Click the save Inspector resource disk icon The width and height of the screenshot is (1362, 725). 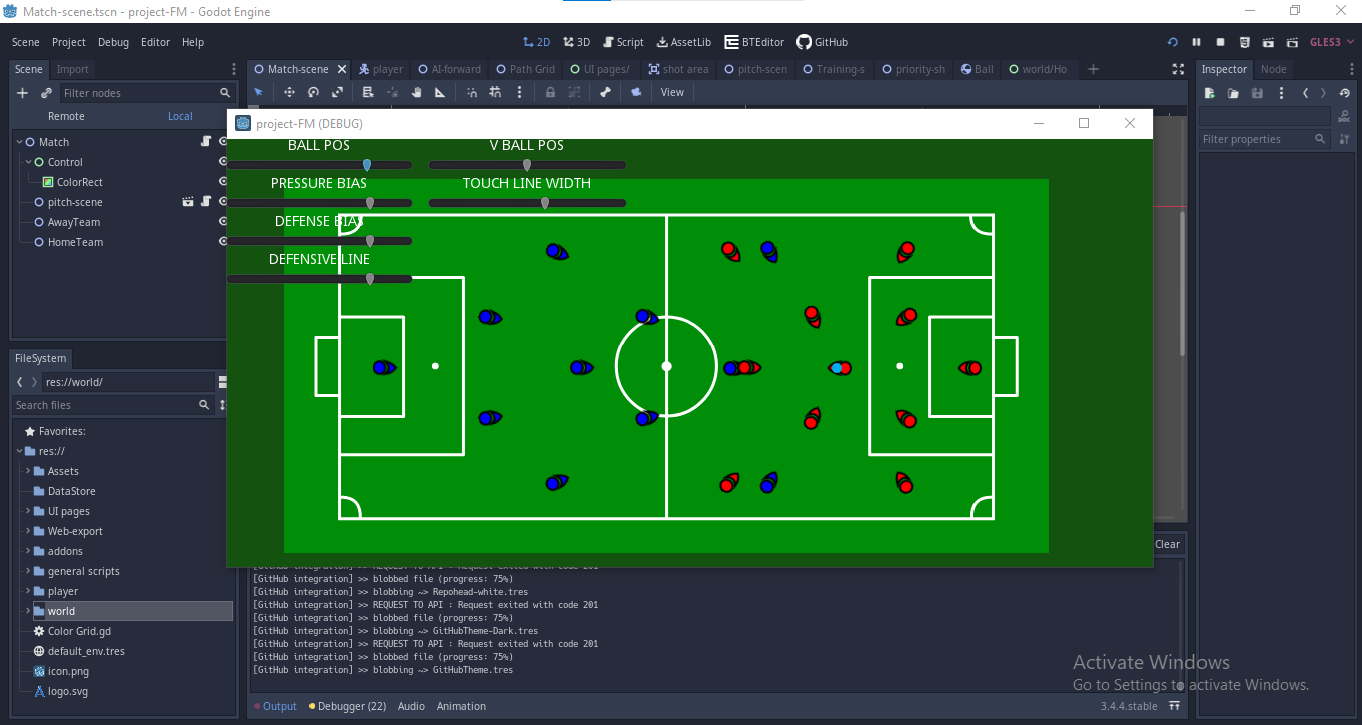coord(1258,93)
